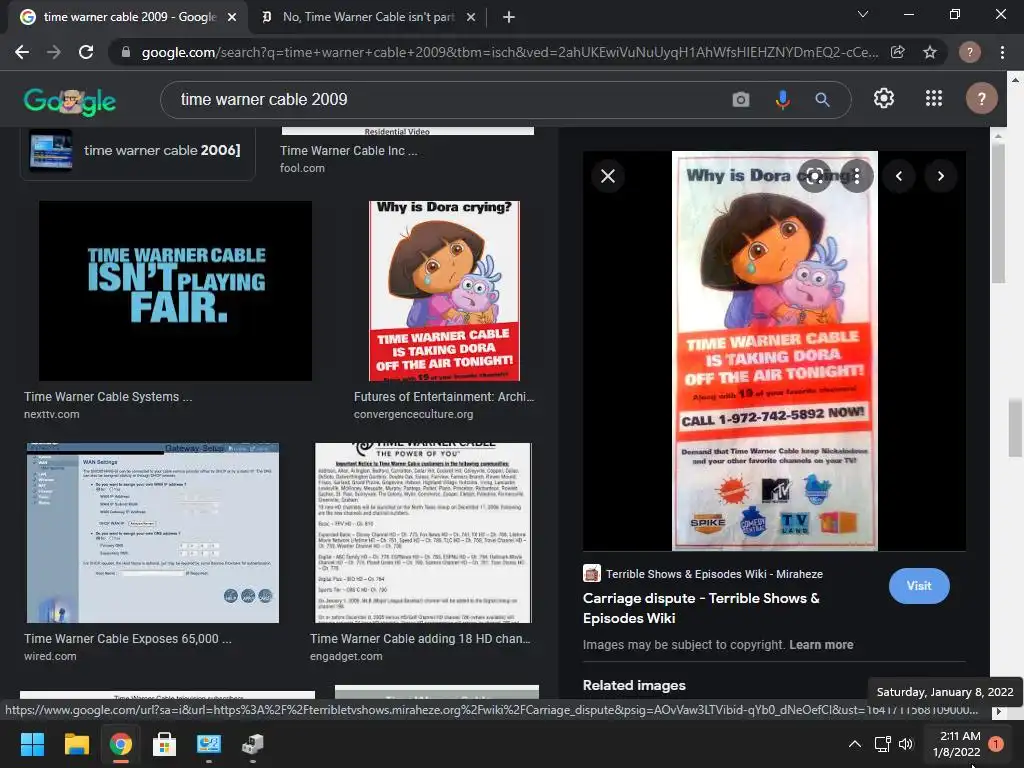Show next image in preview
Image resolution: width=1024 pixels, height=768 pixels.
point(941,176)
